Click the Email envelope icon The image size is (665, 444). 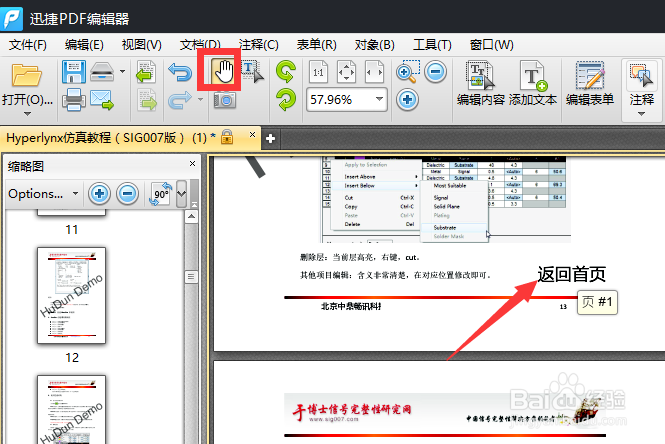pyautogui.click(x=102, y=100)
